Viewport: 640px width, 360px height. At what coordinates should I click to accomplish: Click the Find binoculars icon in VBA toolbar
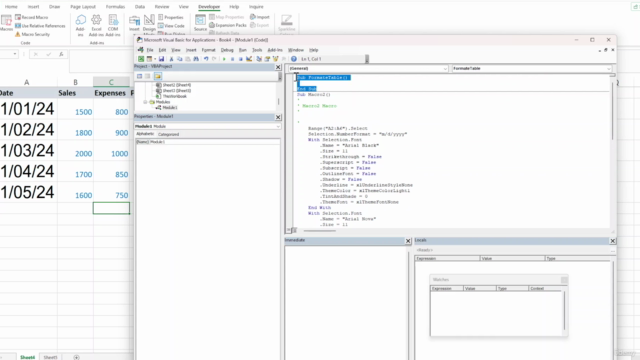(x=196, y=59)
